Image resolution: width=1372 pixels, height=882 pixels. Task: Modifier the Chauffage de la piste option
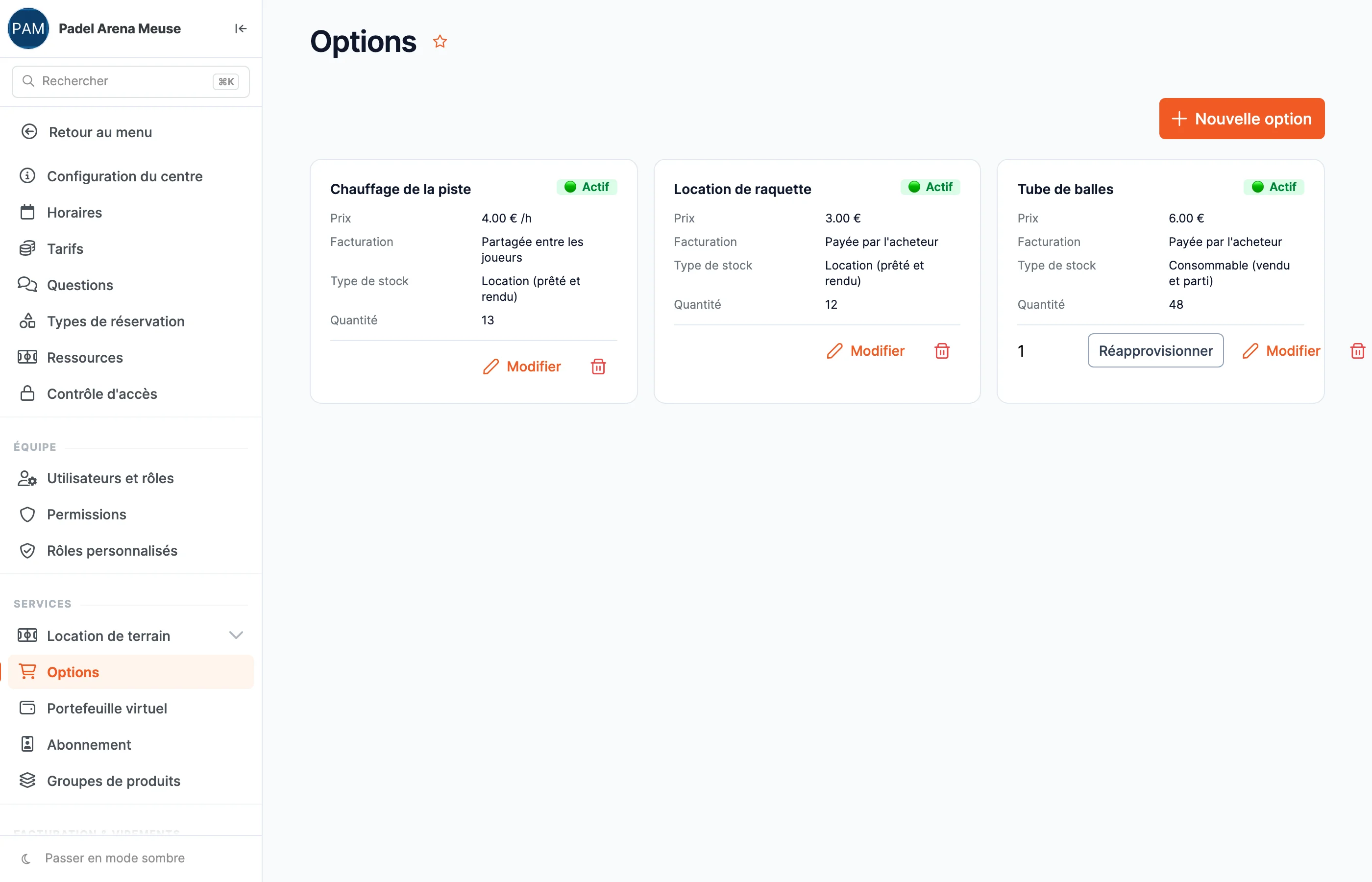[522, 367]
